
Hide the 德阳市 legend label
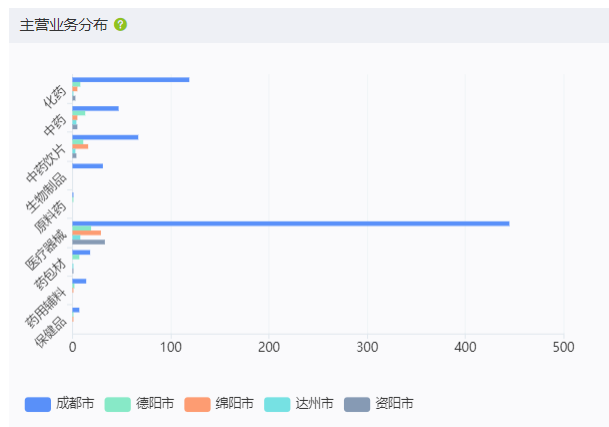(x=155, y=403)
